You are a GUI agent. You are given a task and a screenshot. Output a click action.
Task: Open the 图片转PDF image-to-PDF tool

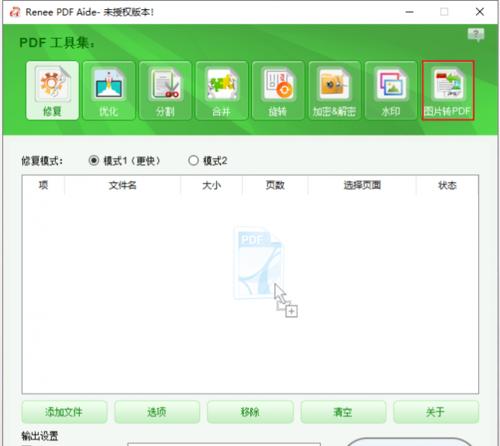448,90
